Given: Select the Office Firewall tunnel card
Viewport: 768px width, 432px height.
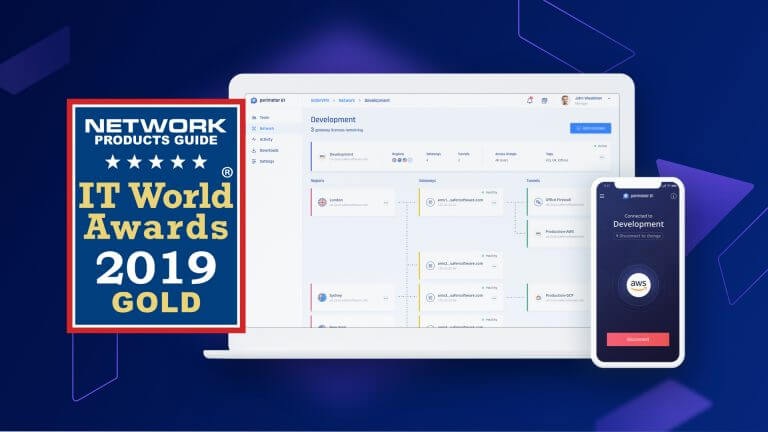Looking at the screenshot, I should click(558, 202).
